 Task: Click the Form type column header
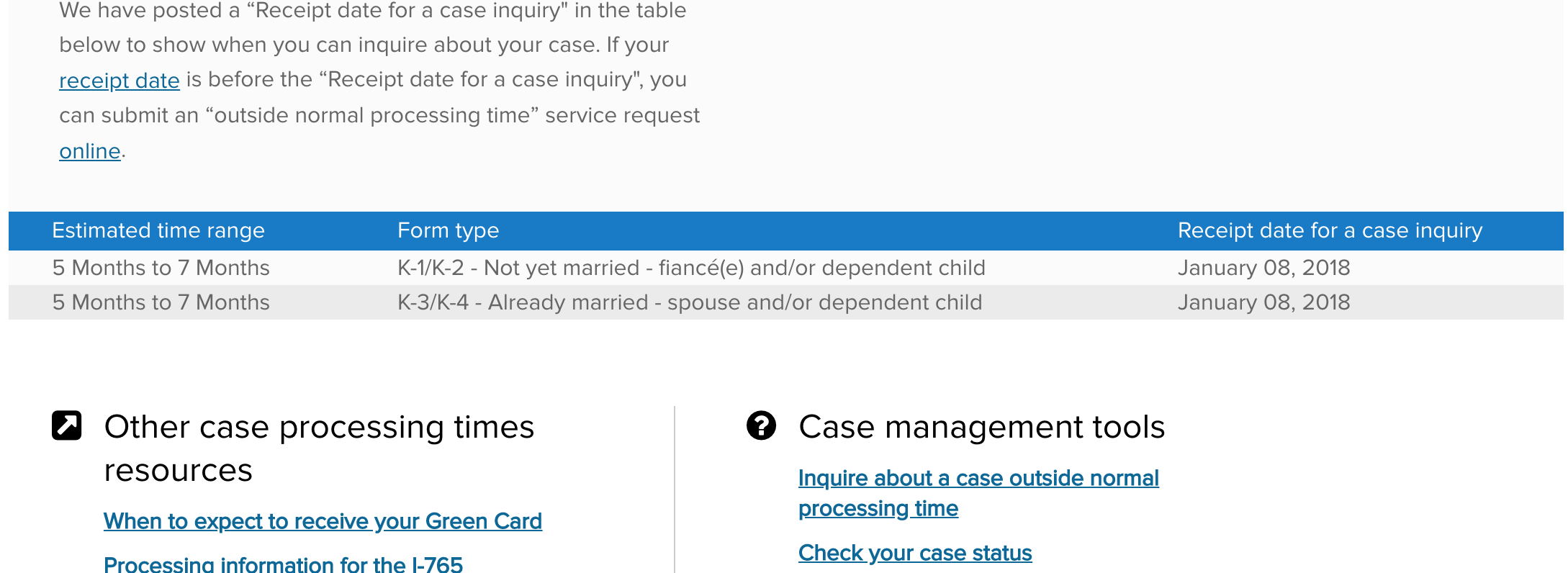(448, 230)
